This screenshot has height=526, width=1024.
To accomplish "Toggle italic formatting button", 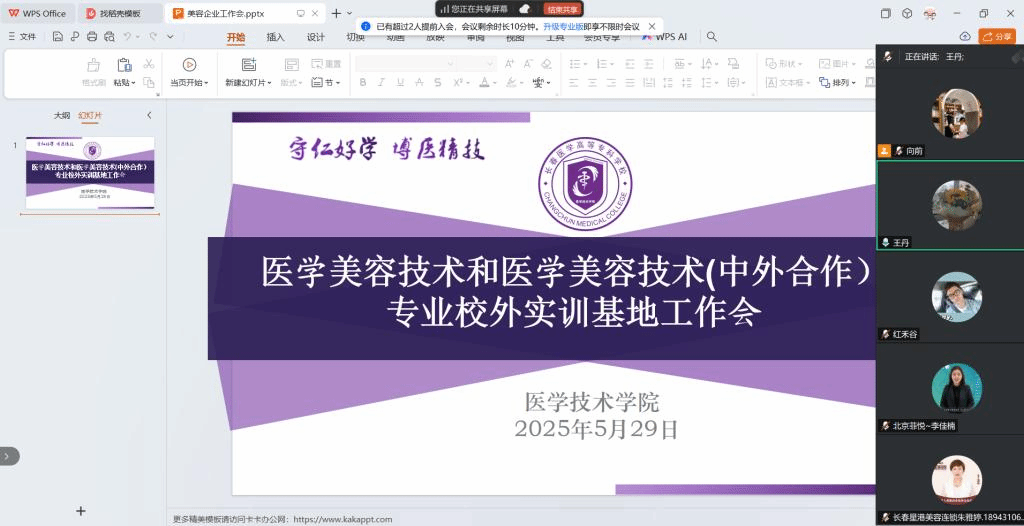I will [382, 83].
